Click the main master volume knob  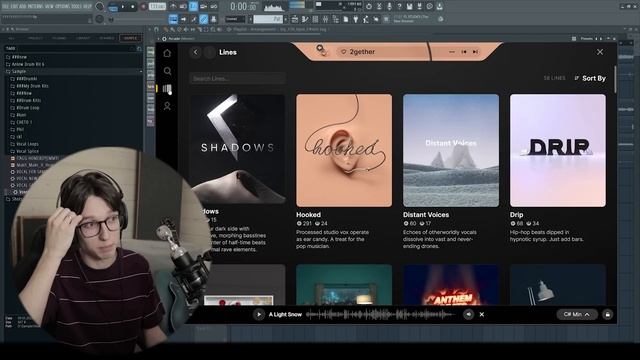100,7
